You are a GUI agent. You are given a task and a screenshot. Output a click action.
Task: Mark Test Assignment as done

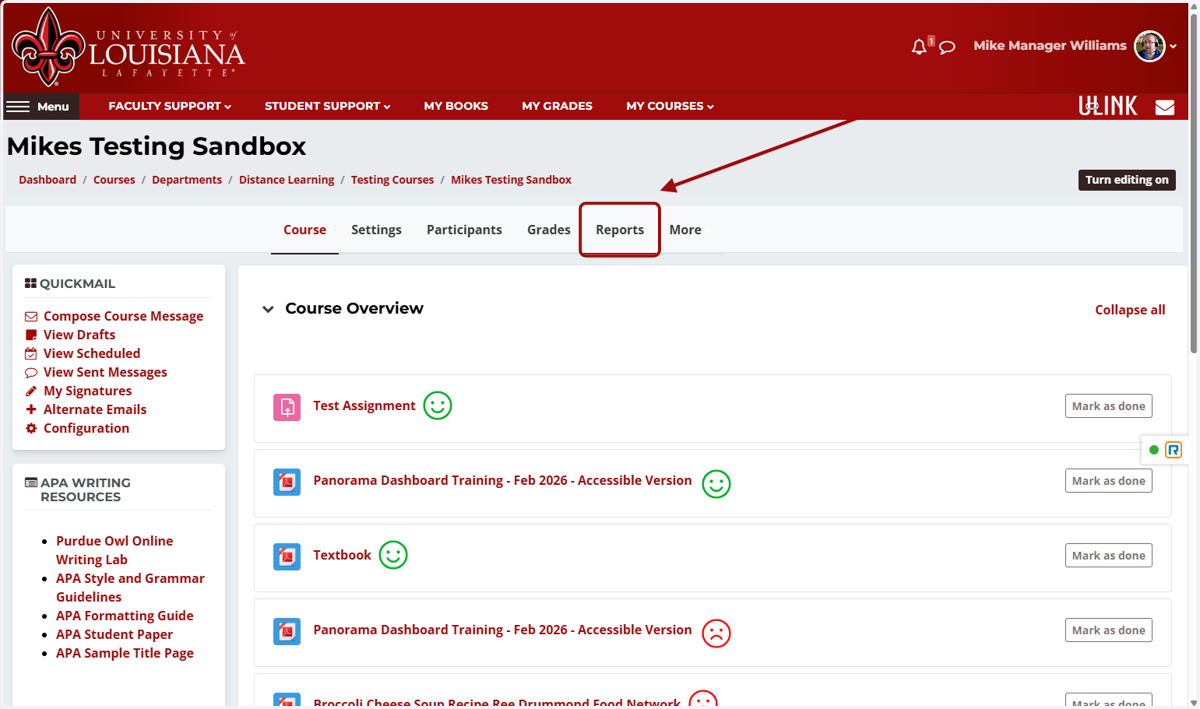[x=1108, y=406]
